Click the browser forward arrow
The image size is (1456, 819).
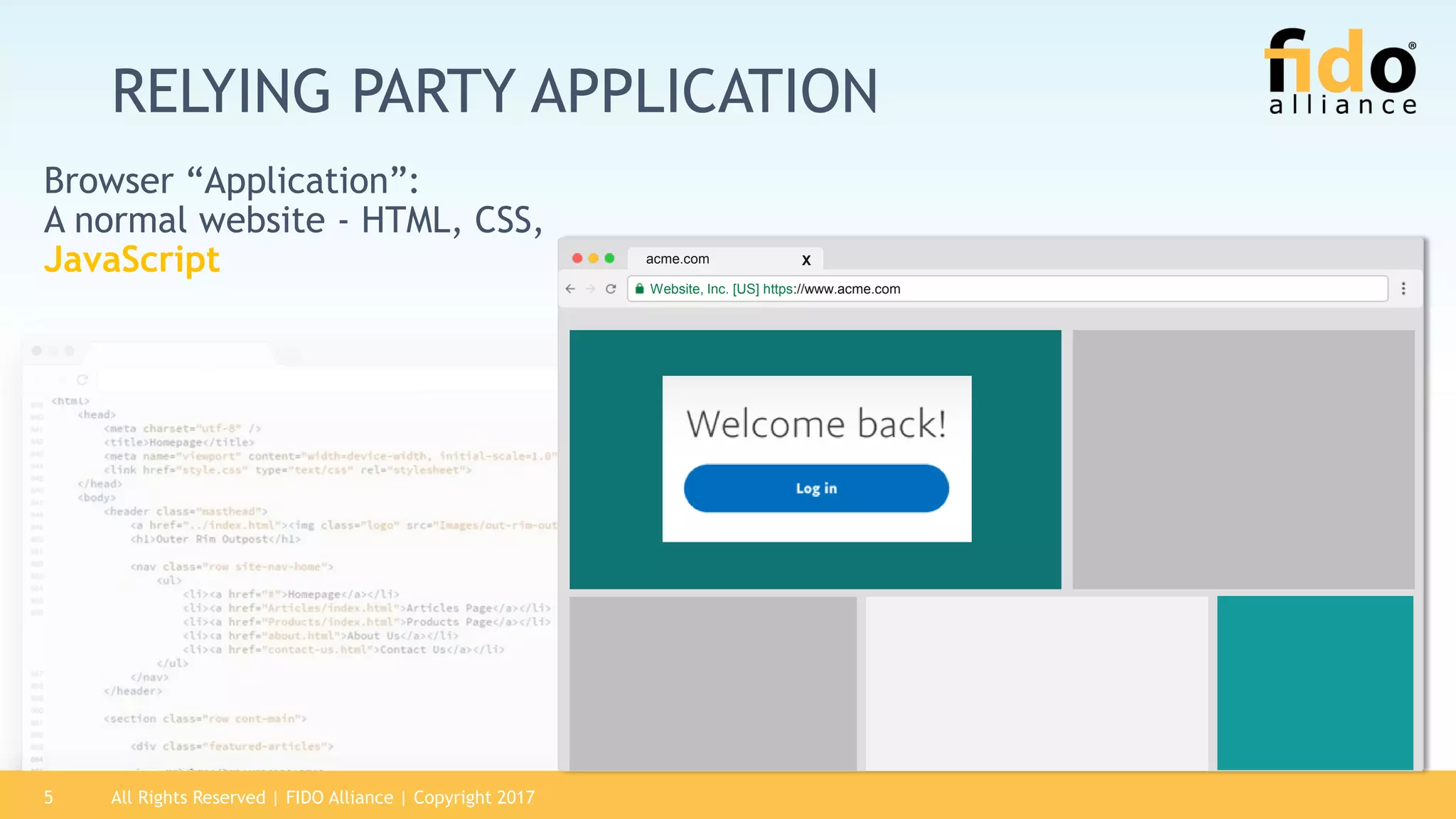point(590,289)
